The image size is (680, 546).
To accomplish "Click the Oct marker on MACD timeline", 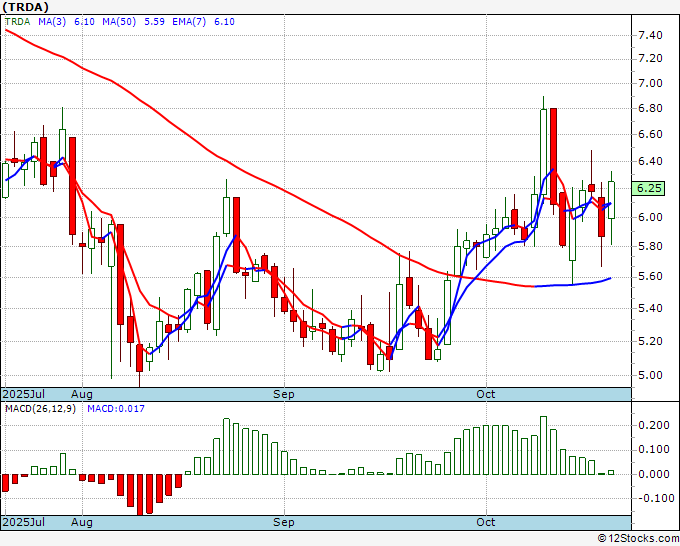I will 485,522.
